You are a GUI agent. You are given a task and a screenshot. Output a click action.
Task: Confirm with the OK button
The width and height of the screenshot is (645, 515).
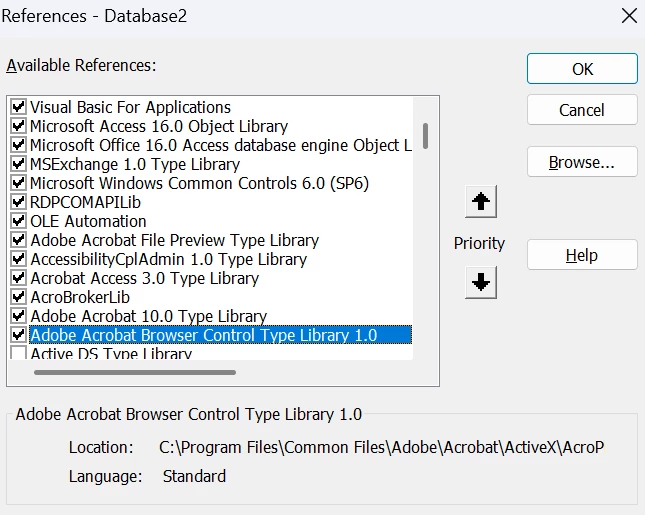coord(582,69)
